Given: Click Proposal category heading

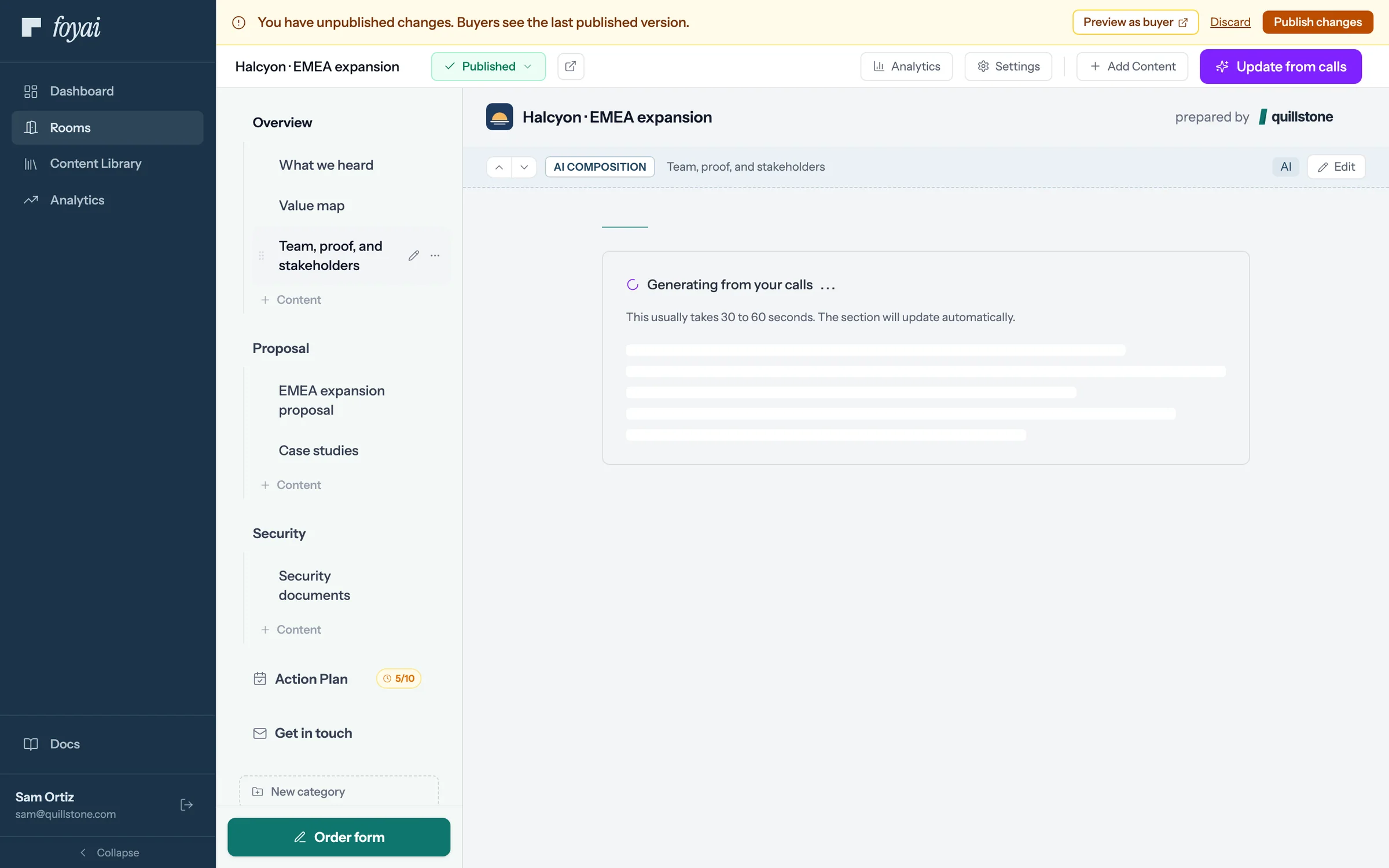Looking at the screenshot, I should click(x=281, y=348).
